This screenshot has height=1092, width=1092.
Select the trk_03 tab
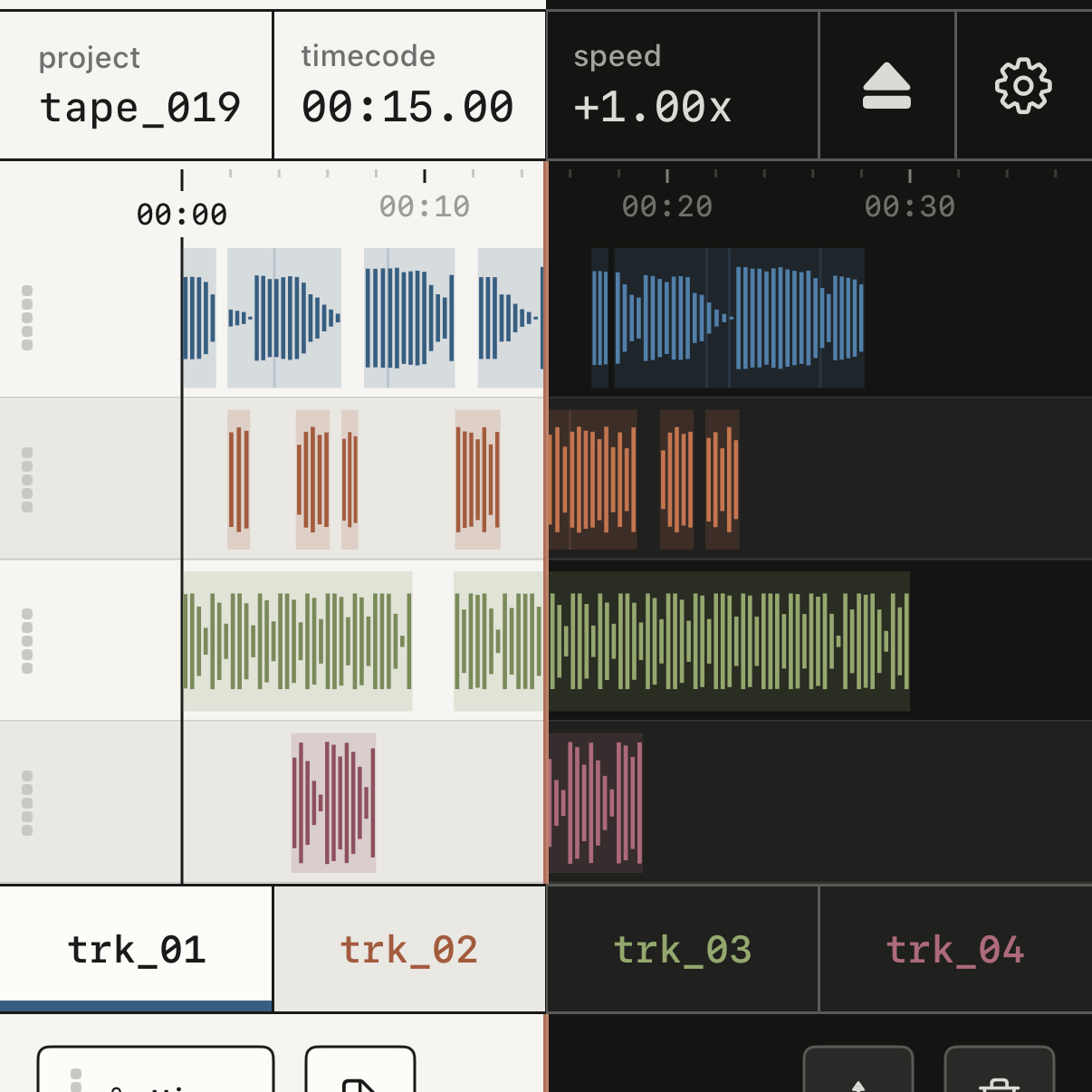(x=683, y=949)
